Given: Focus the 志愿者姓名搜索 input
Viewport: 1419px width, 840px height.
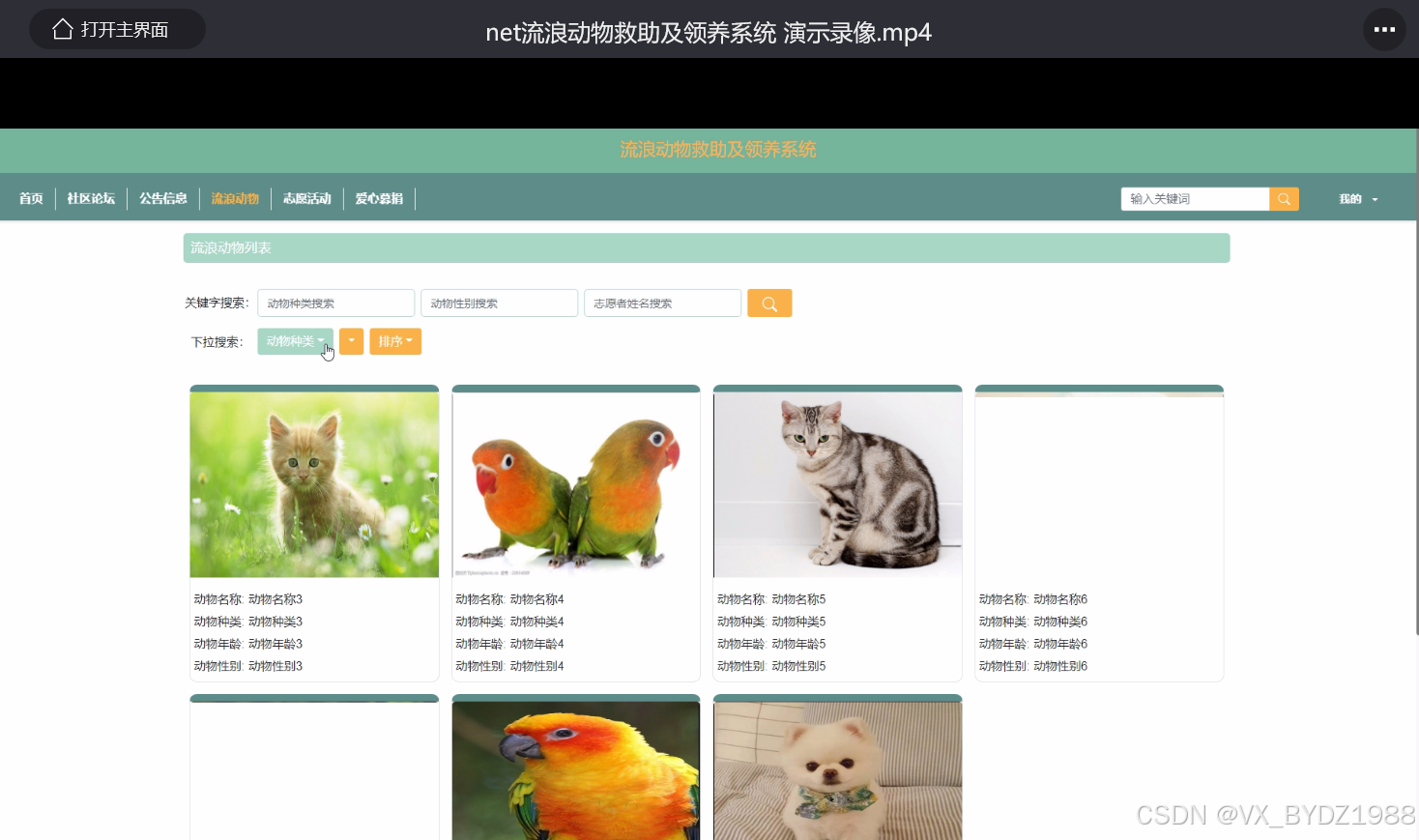Looking at the screenshot, I should [662, 303].
